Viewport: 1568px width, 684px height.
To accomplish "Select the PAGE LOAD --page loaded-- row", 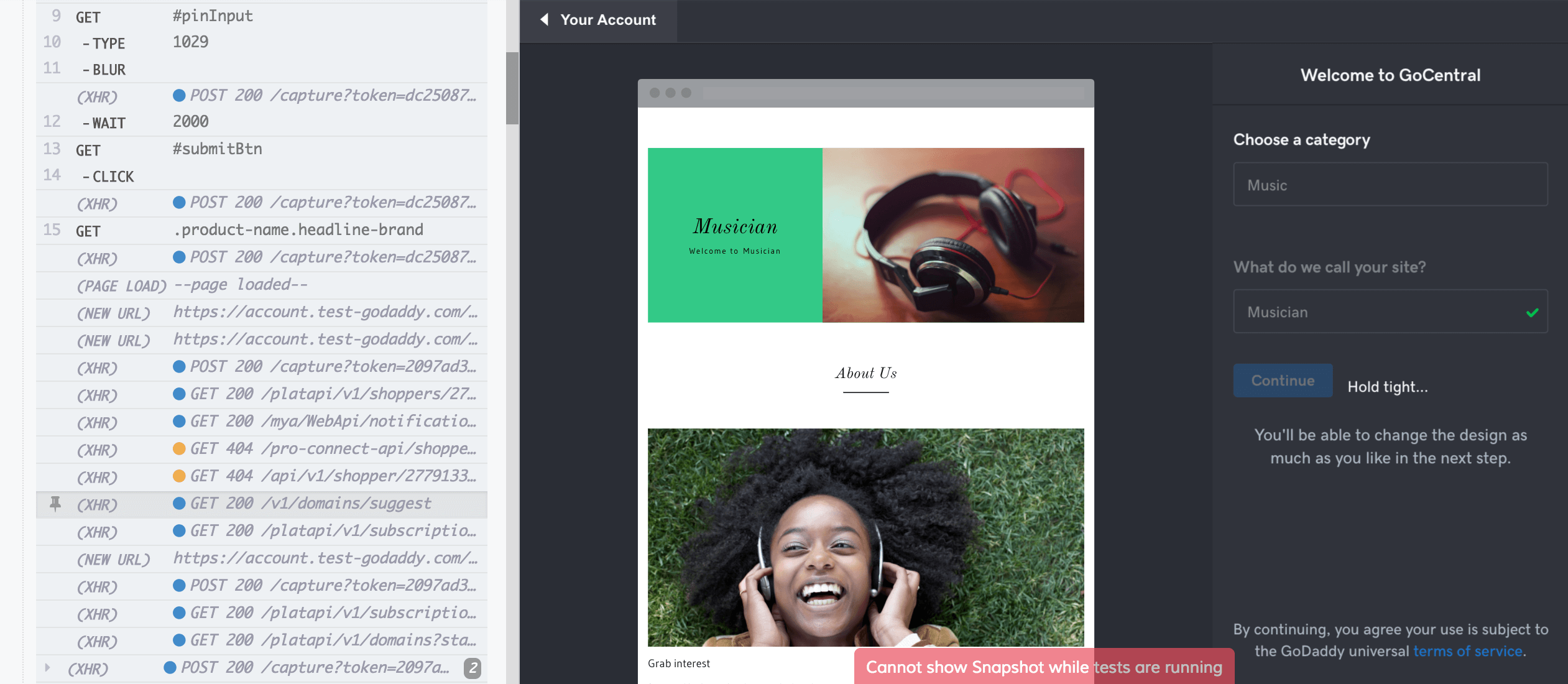I will click(x=262, y=285).
